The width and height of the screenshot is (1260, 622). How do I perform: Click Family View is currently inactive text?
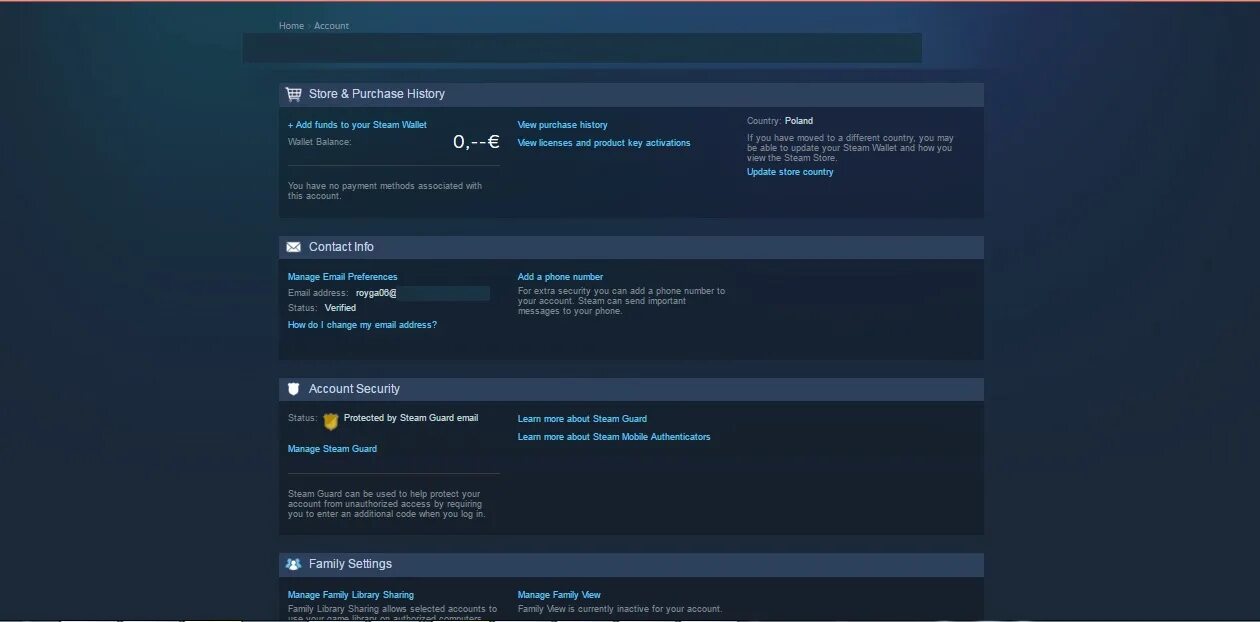click(620, 609)
